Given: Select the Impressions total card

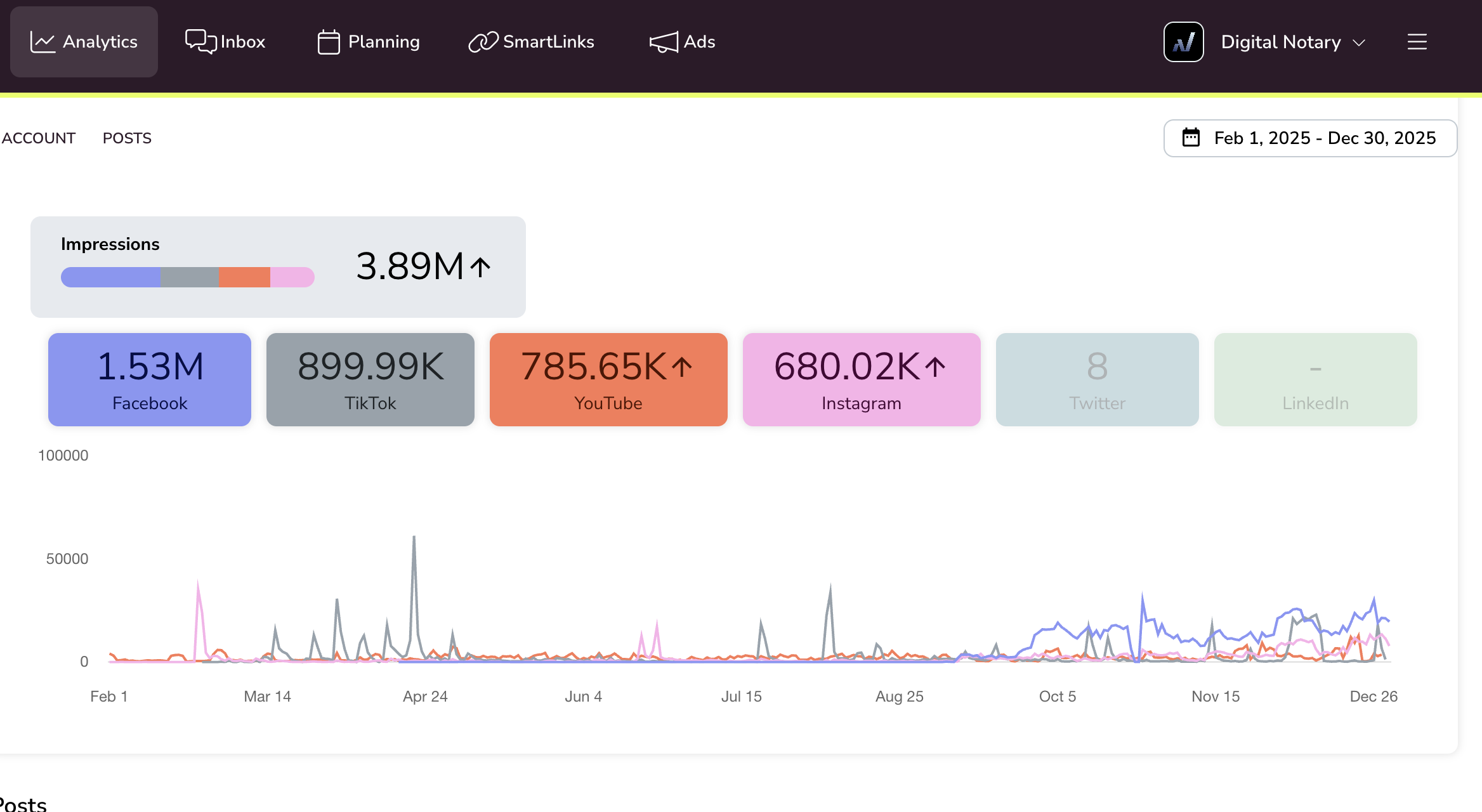Looking at the screenshot, I should [278, 266].
